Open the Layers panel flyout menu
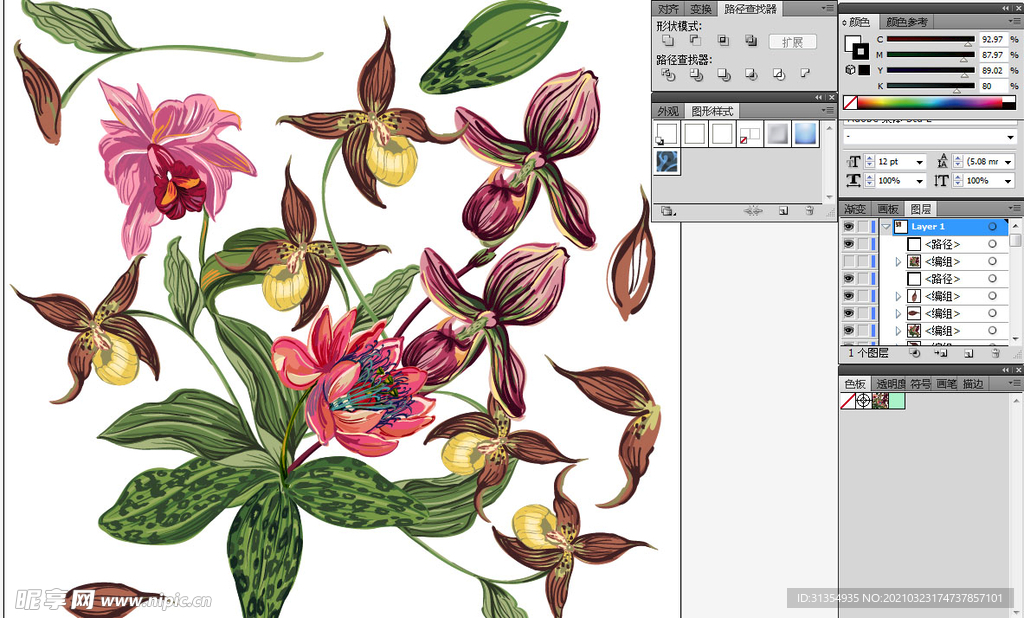The width and height of the screenshot is (1024, 618). pyautogui.click(x=1014, y=208)
